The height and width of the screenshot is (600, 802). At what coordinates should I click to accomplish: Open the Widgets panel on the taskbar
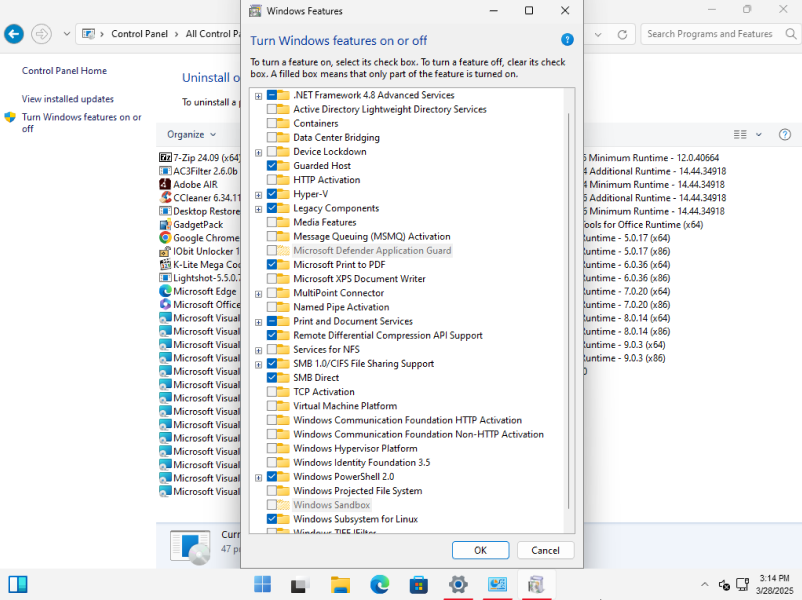click(18, 584)
